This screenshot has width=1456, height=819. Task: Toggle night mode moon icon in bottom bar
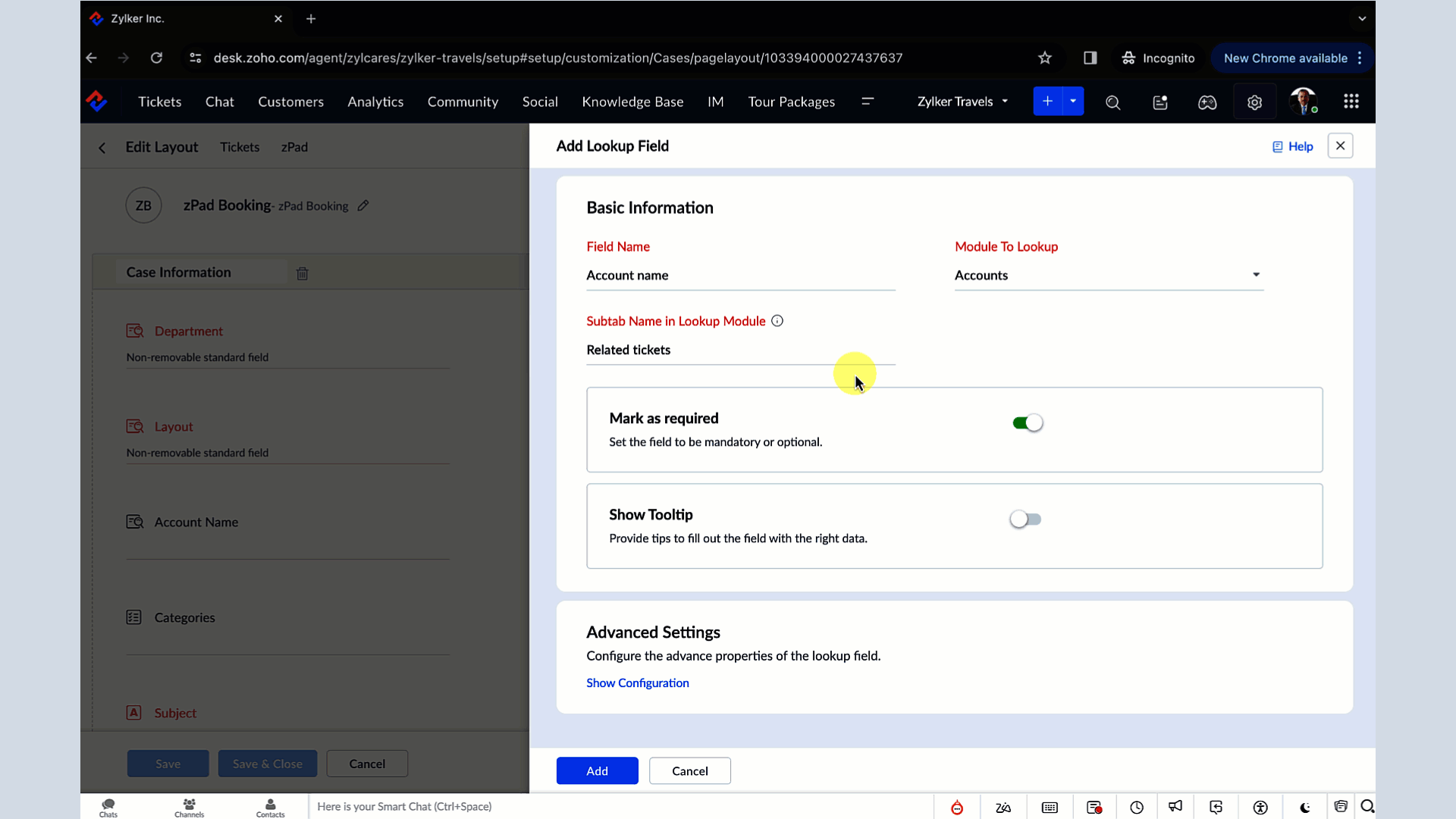[1304, 808]
